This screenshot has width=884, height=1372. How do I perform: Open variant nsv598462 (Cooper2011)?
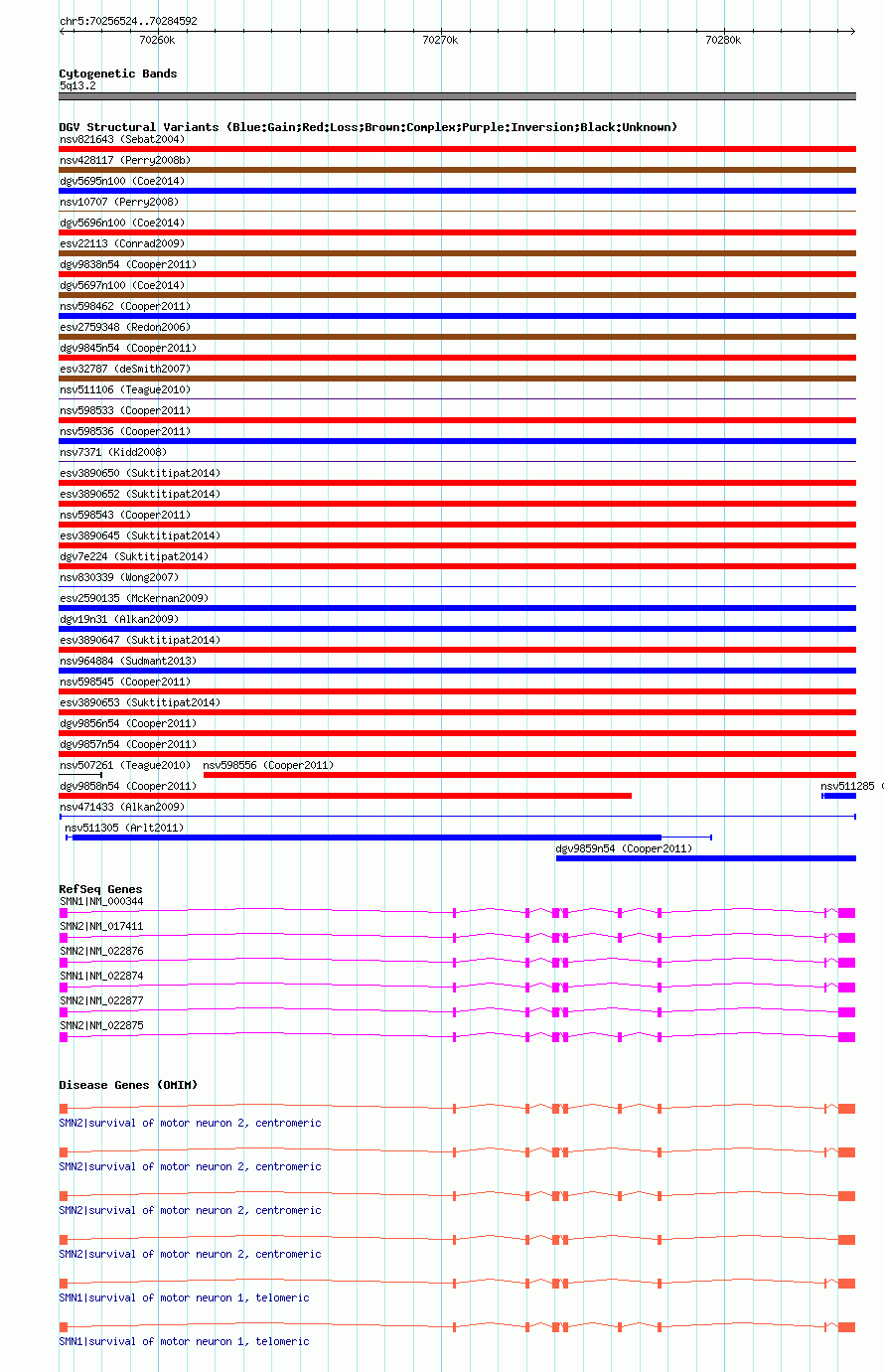click(x=125, y=306)
